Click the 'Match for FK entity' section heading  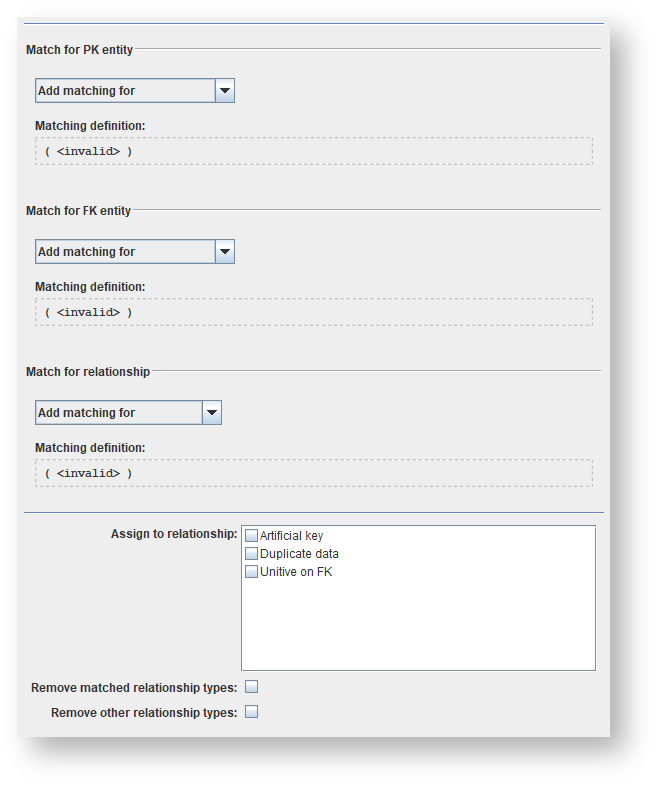pos(78,211)
